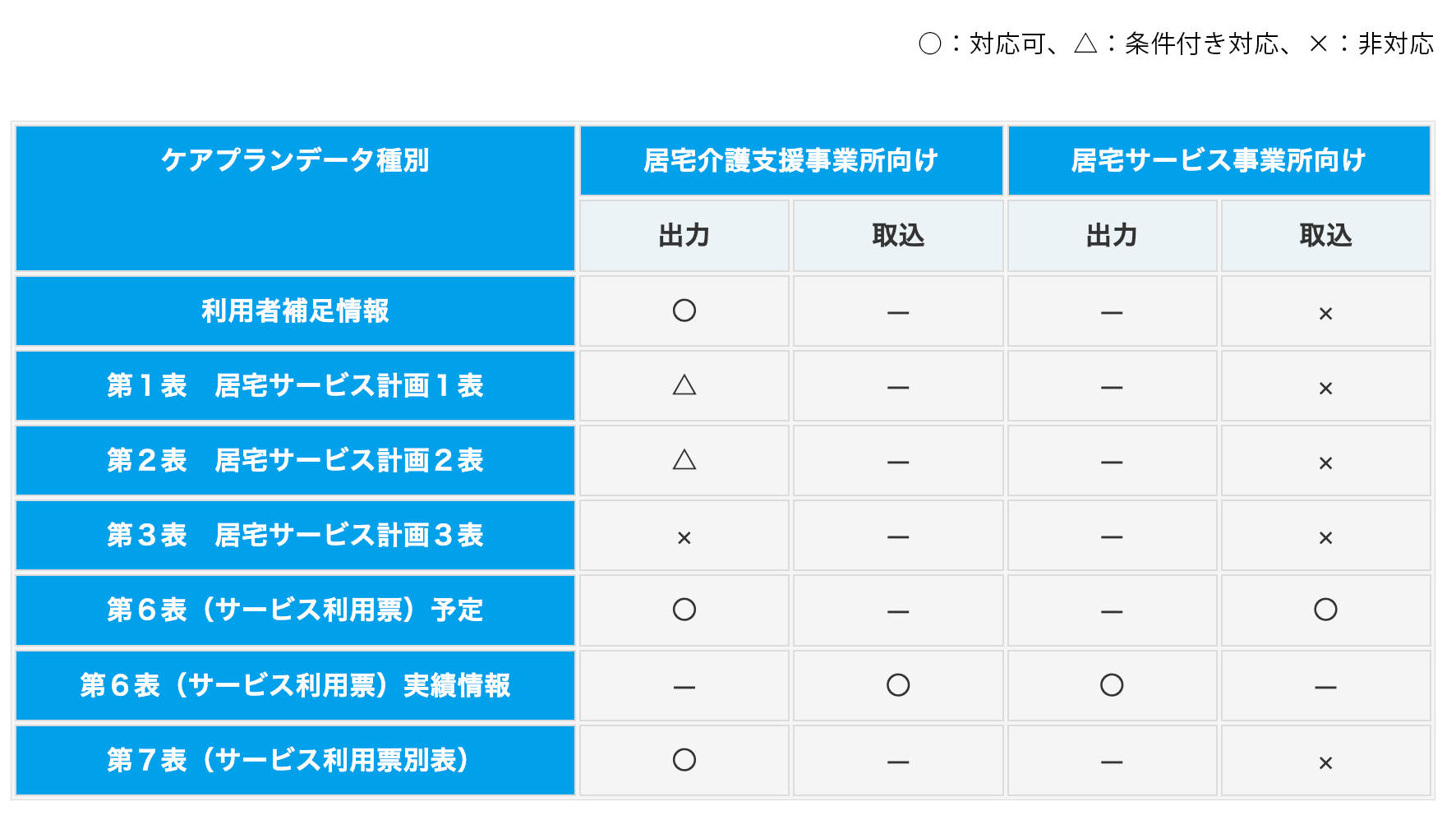Click the triangle in the 第1表 row
The width and height of the screenshot is (1456, 838).
point(684,385)
